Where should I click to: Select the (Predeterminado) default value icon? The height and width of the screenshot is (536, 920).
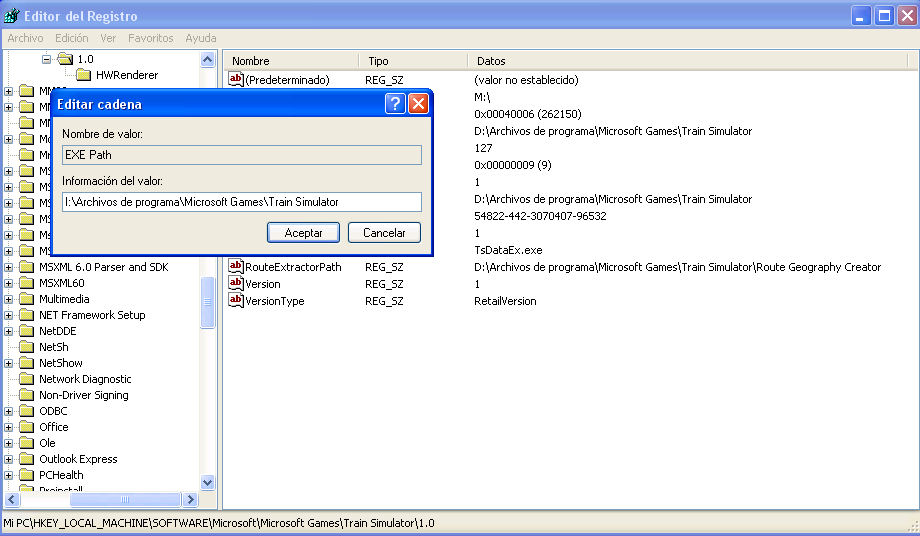point(236,80)
